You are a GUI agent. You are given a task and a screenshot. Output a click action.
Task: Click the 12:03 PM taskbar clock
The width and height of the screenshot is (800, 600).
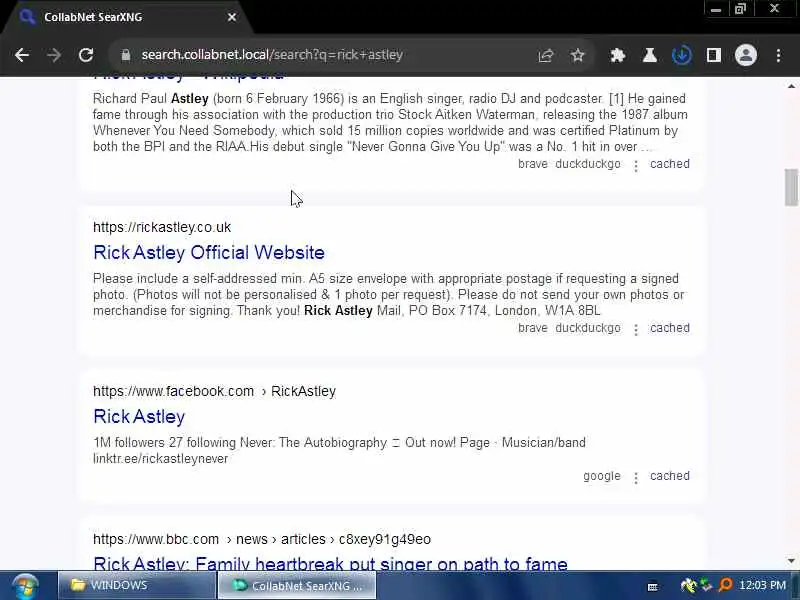[x=763, y=585]
